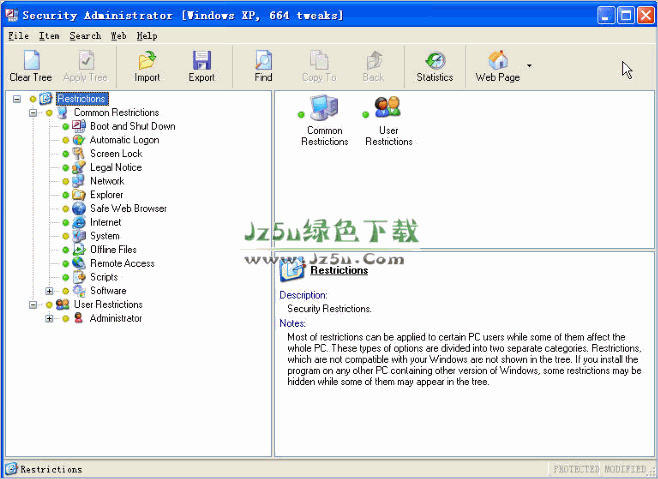The height and width of the screenshot is (479, 658).
Task: Select the Scripts tree icon
Action: [x=79, y=277]
